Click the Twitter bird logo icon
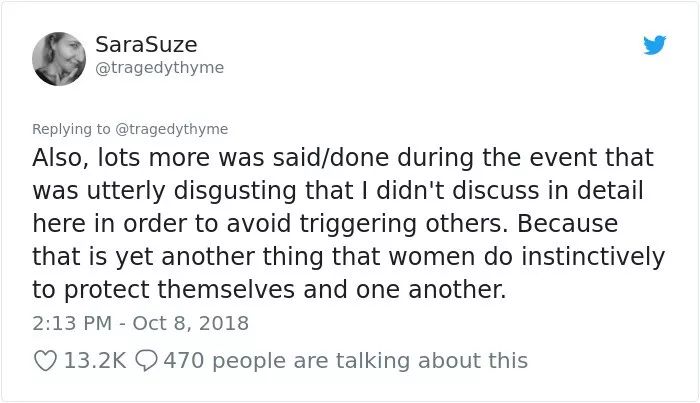The image size is (700, 403). click(x=654, y=45)
